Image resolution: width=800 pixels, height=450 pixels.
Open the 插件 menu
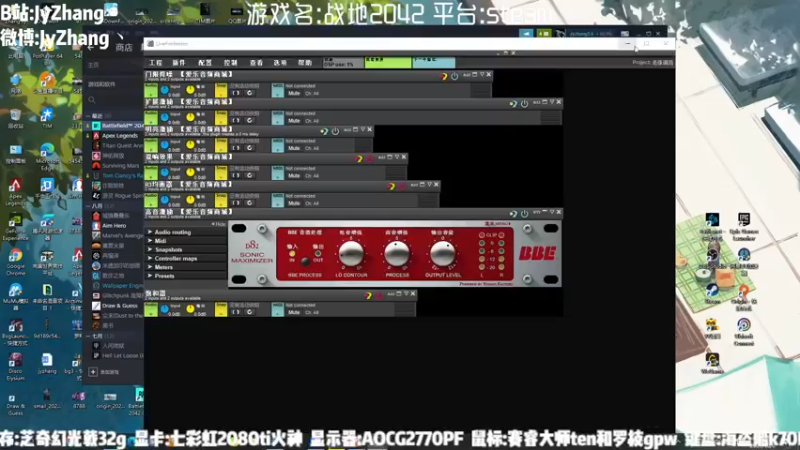coord(179,63)
